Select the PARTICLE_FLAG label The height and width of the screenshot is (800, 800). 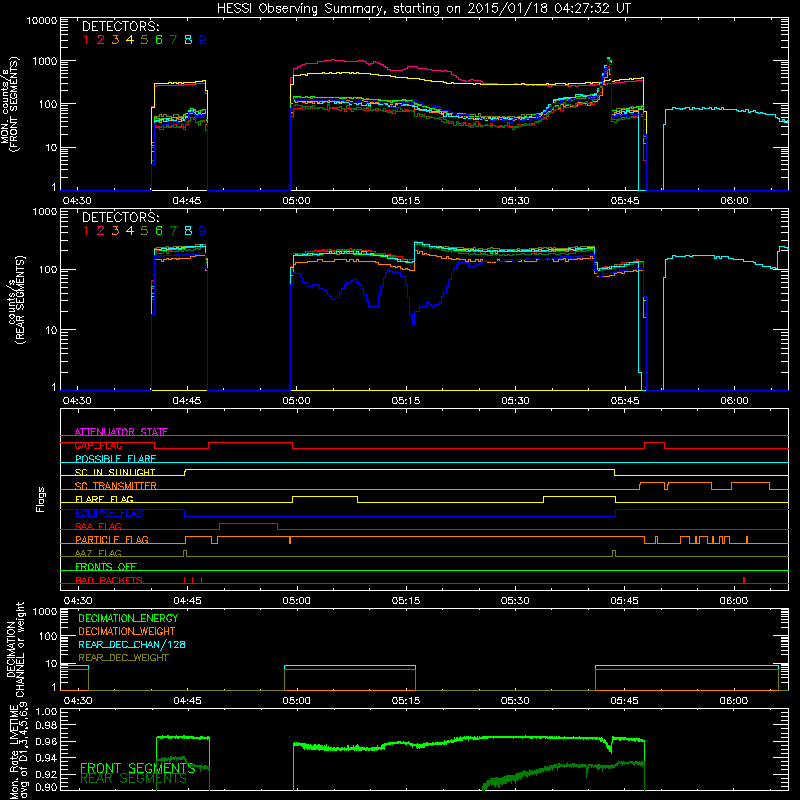(x=112, y=539)
